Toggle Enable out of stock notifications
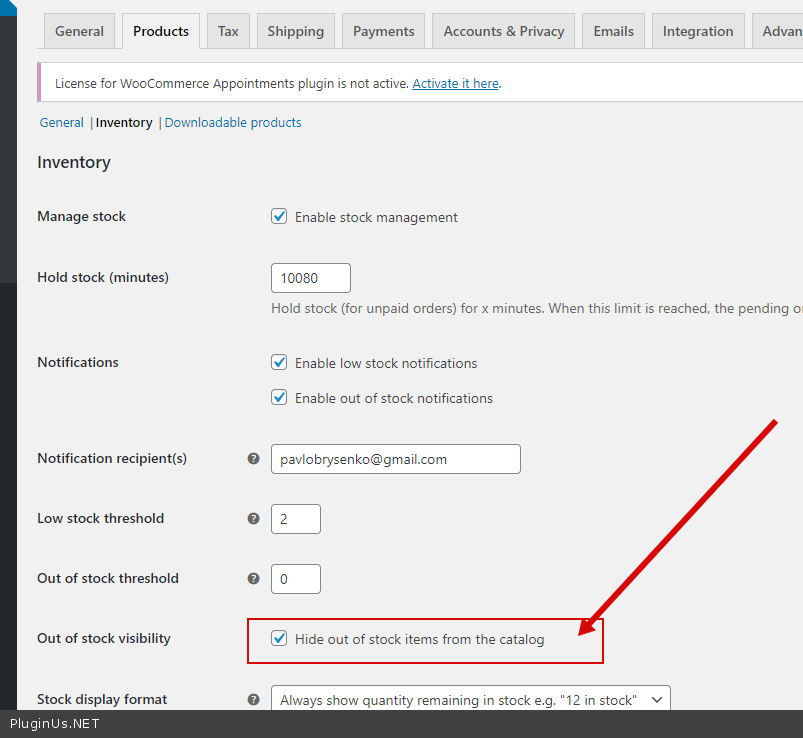The image size is (803, 738). pyautogui.click(x=280, y=398)
